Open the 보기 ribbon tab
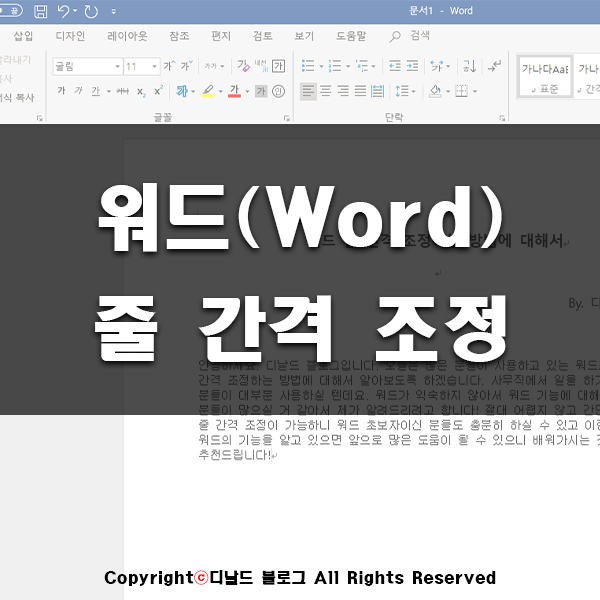Screen dimensions: 600x600 (x=304, y=36)
